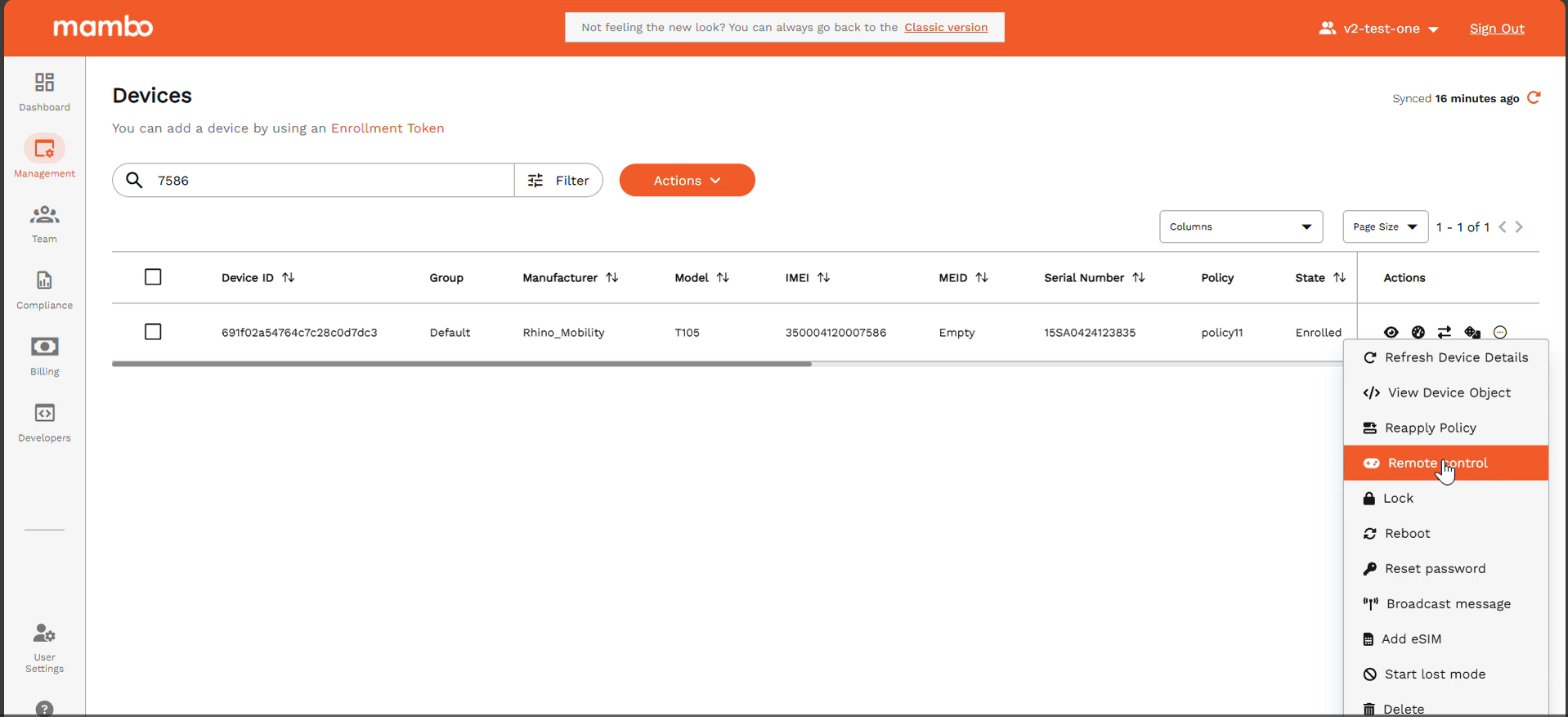
Task: Select the checkbox for device 691f02a54764c7c28c0d7dc3
Action: point(153,332)
